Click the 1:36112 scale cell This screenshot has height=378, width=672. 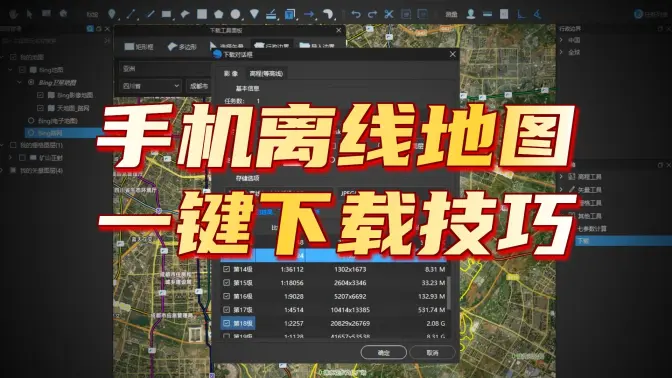pos(292,270)
